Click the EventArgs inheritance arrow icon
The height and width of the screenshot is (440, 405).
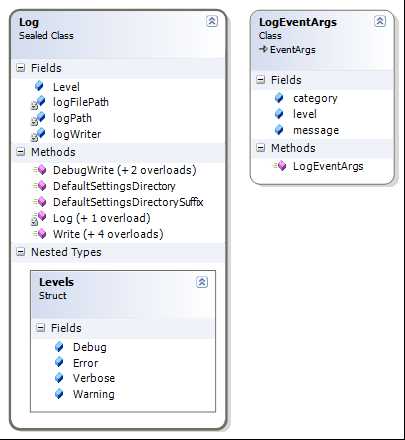coord(263,49)
